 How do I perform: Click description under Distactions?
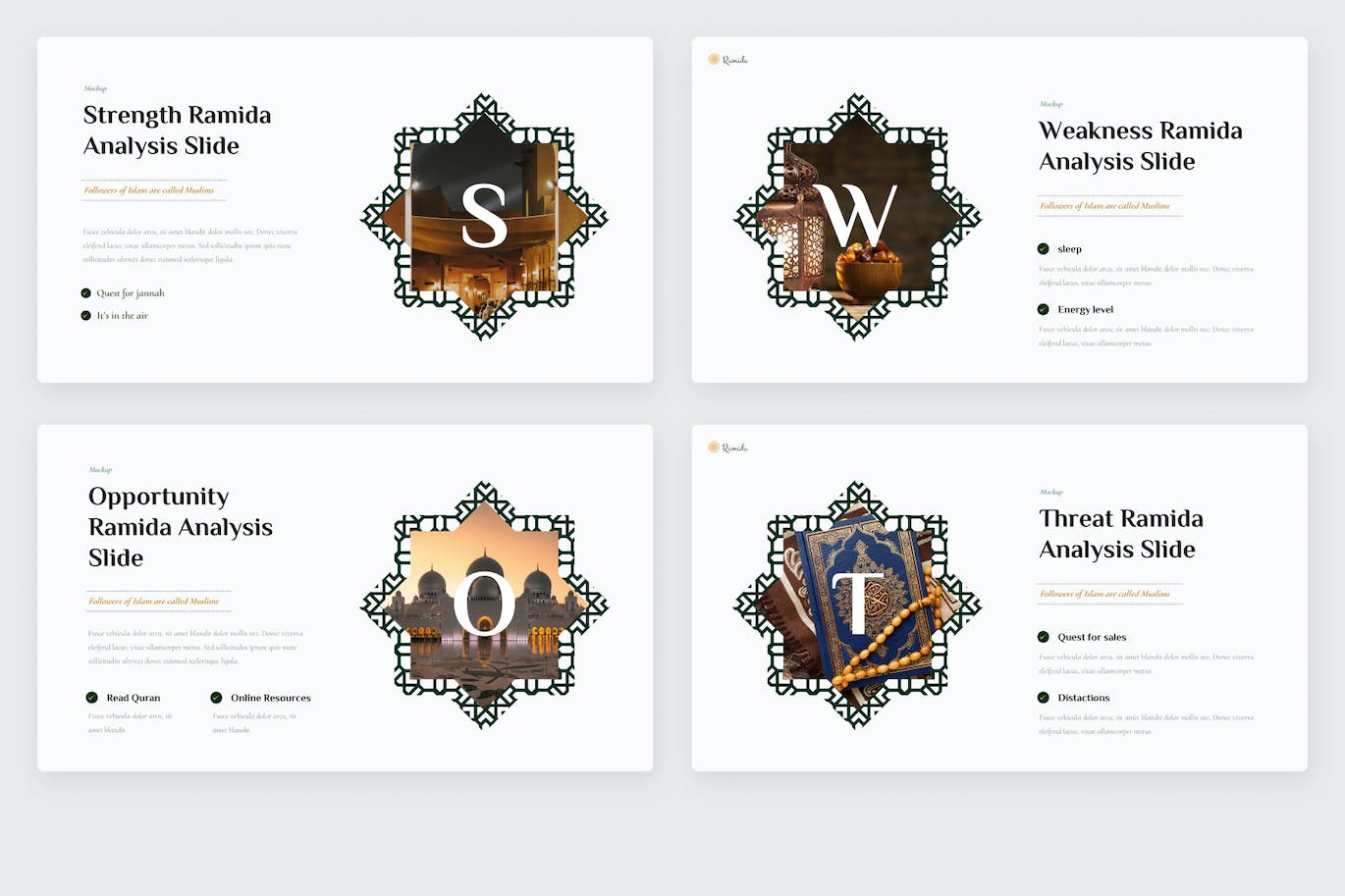[x=1147, y=724]
